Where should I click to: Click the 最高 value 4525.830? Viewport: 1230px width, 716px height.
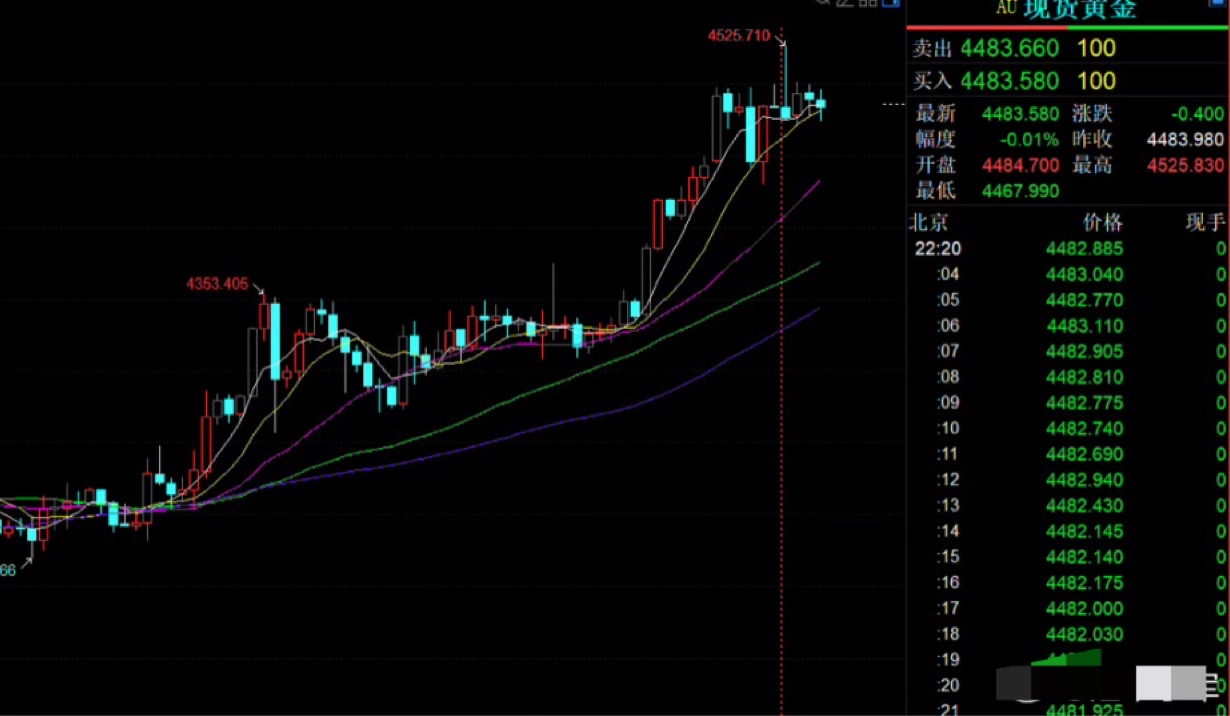coord(1186,166)
